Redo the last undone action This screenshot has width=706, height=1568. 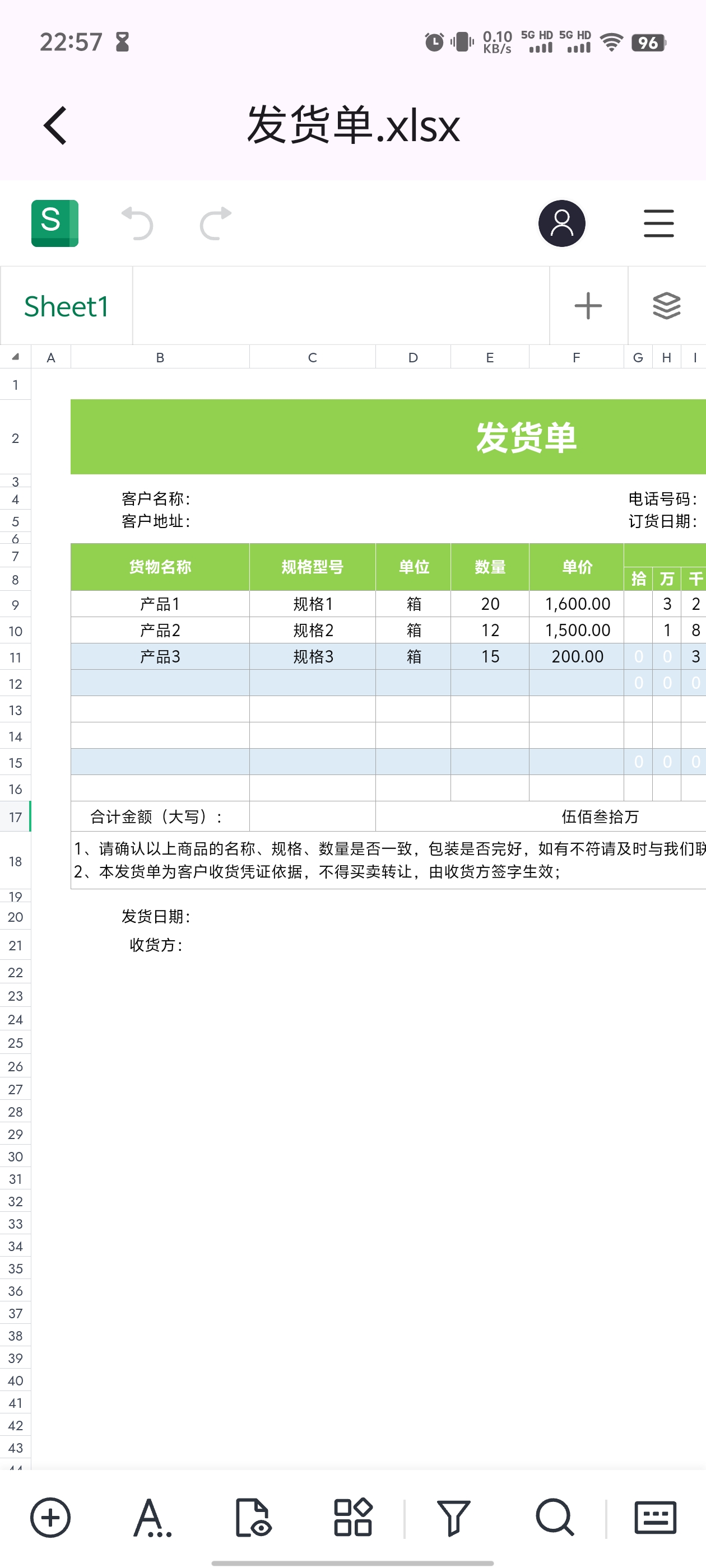(216, 223)
